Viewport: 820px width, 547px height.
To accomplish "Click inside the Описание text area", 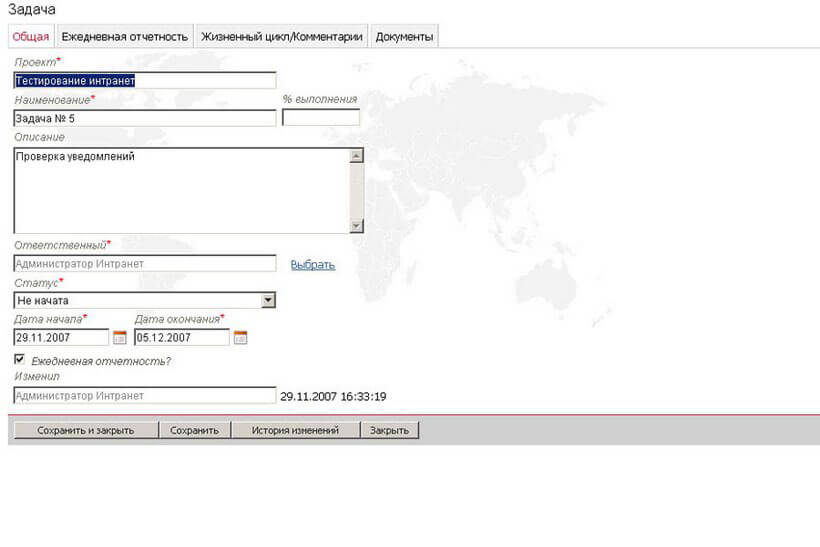I will 180,190.
